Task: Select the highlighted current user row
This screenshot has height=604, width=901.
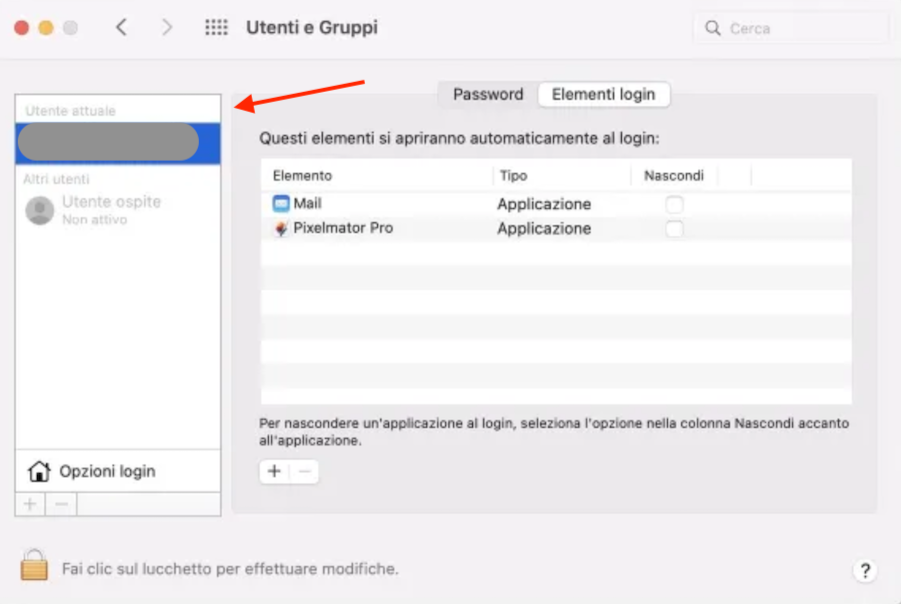Action: (107, 141)
